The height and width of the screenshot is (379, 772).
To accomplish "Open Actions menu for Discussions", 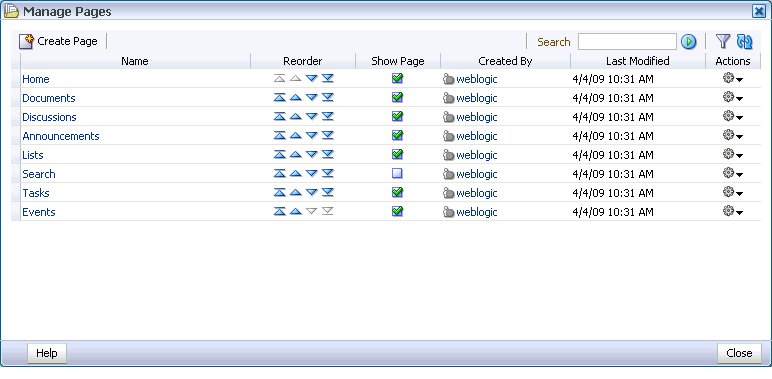I will [x=733, y=117].
